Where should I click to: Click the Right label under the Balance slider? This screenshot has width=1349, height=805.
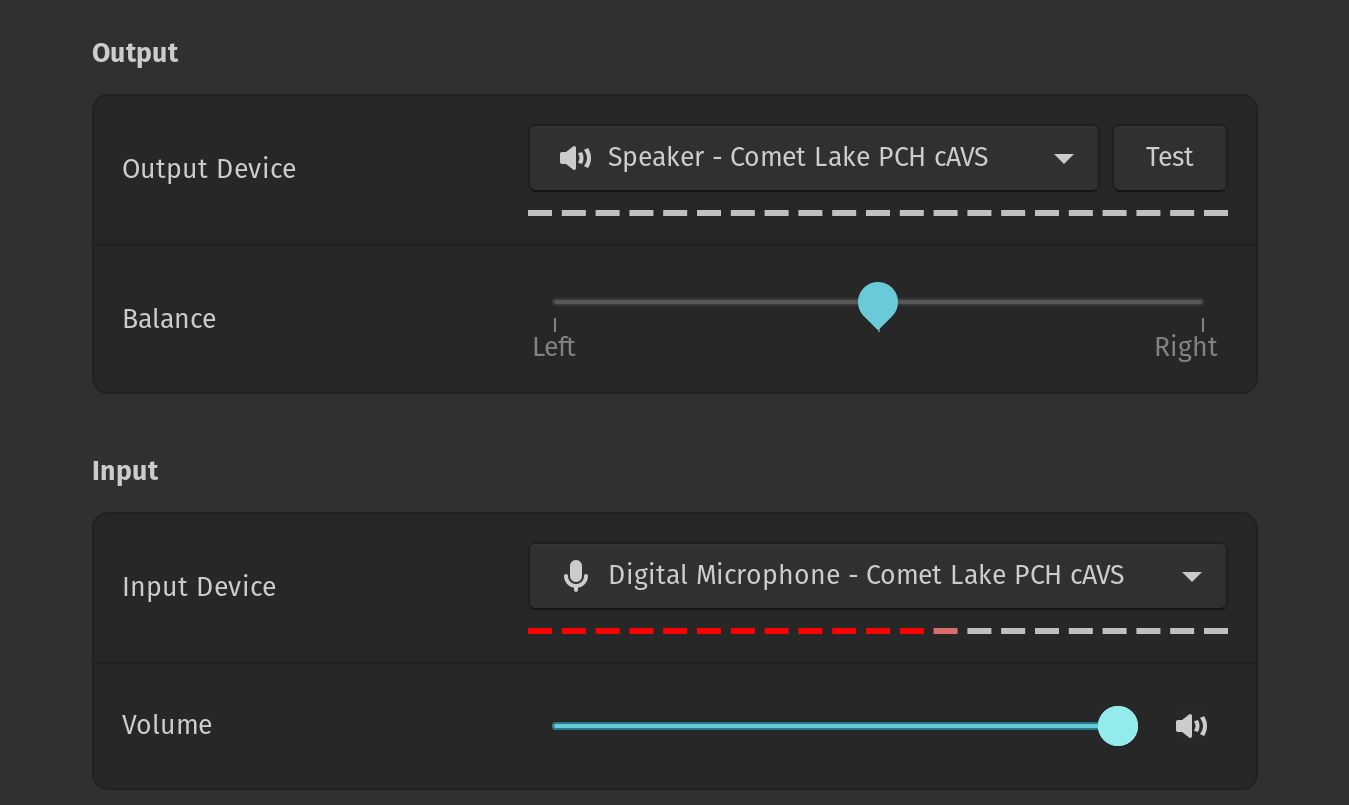coord(1185,346)
